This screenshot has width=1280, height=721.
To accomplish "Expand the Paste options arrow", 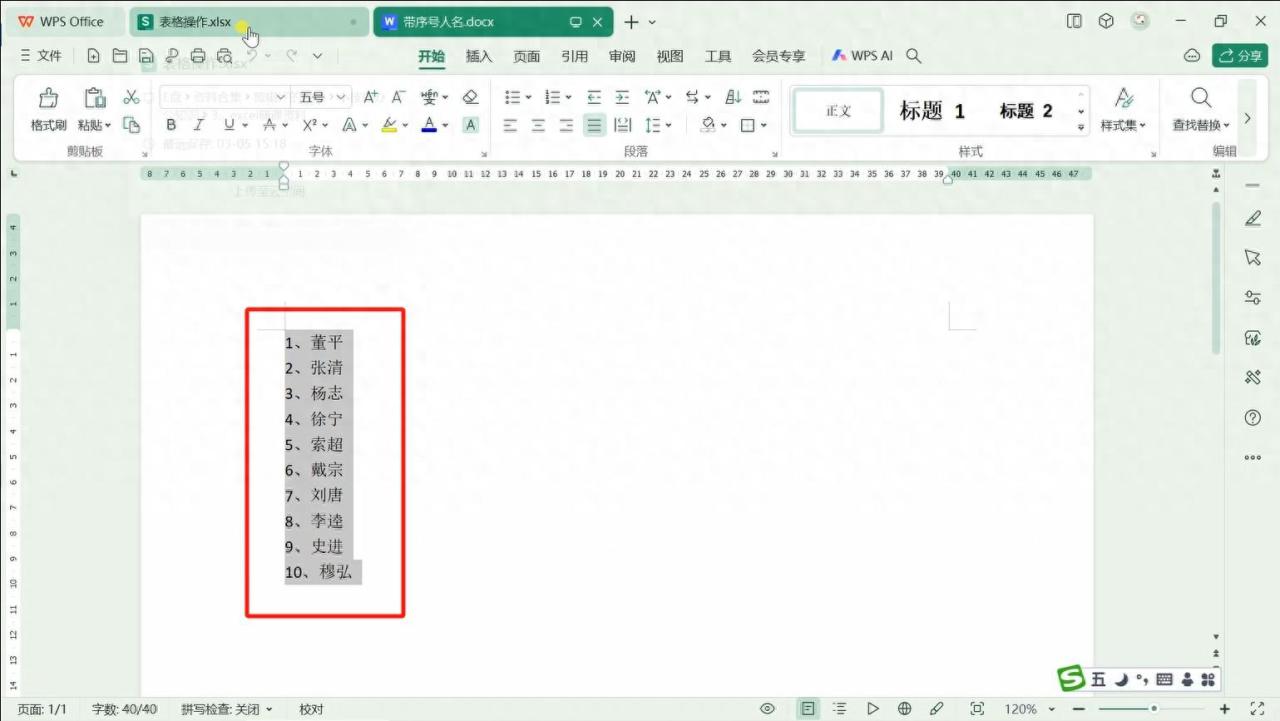I will point(108,126).
